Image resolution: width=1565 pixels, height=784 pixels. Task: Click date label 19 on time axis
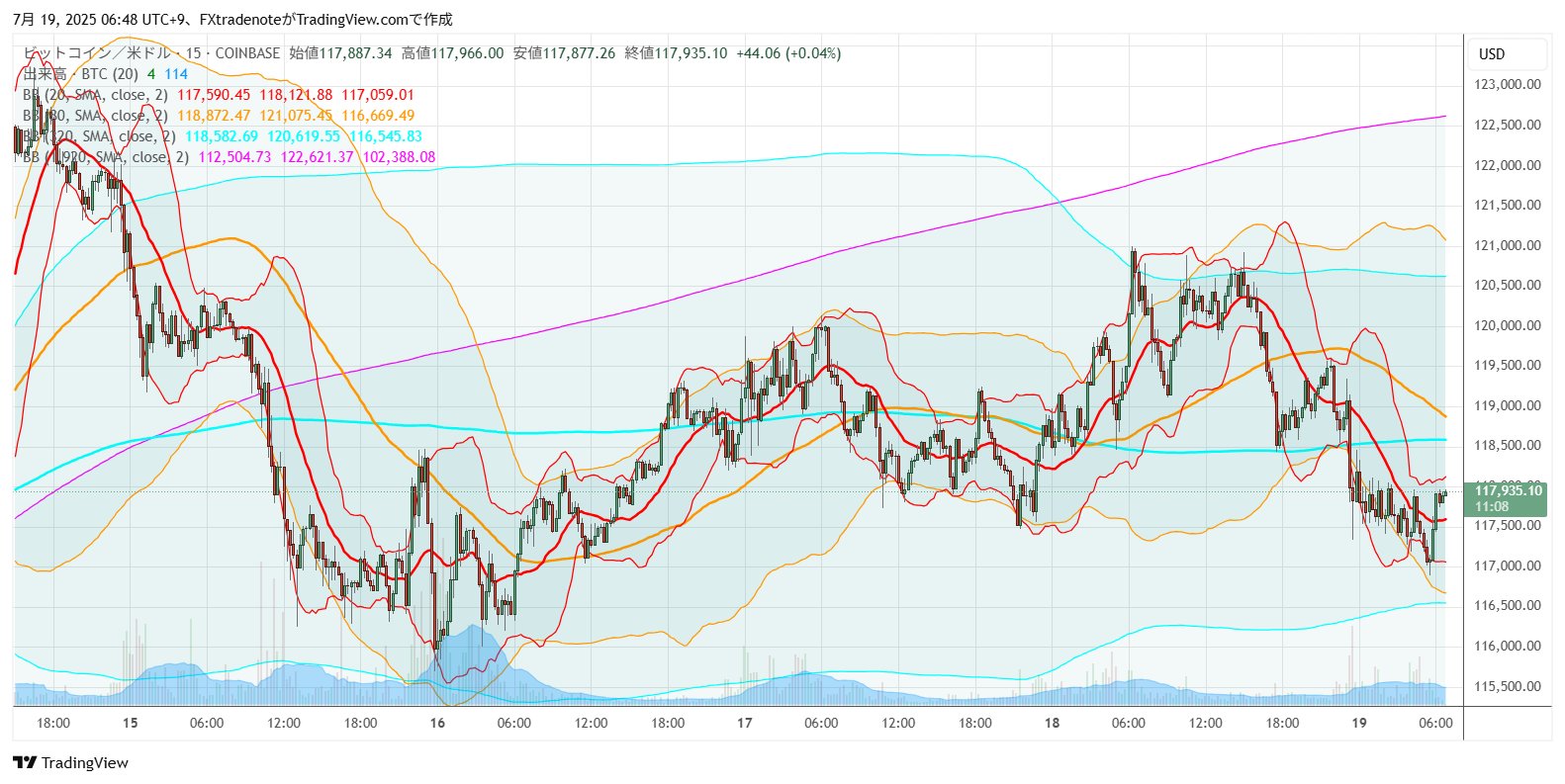click(1359, 723)
